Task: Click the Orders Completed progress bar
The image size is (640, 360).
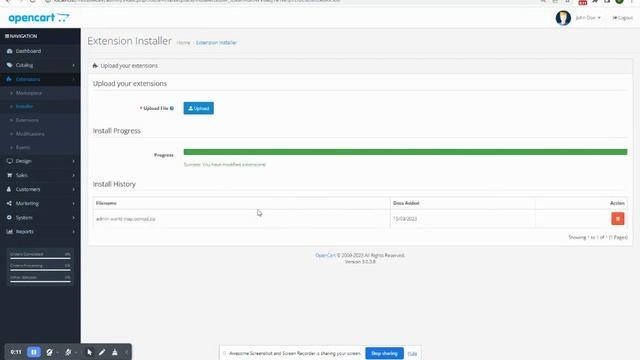Action: click(40, 258)
